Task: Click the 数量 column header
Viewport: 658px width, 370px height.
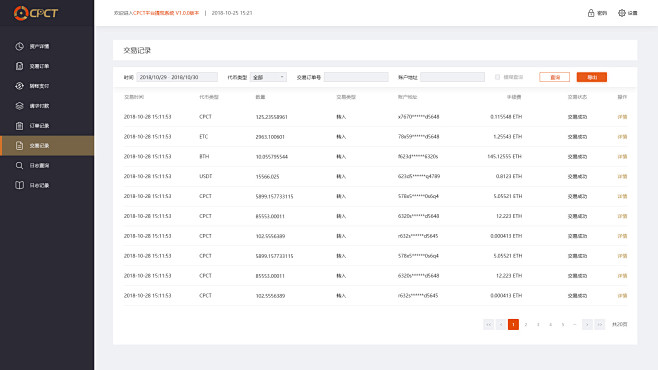Action: tap(260, 97)
